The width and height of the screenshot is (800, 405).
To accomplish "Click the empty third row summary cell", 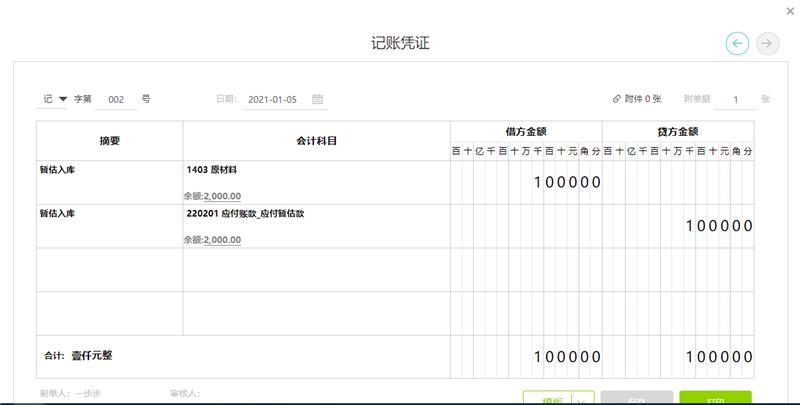I will pyautogui.click(x=109, y=270).
